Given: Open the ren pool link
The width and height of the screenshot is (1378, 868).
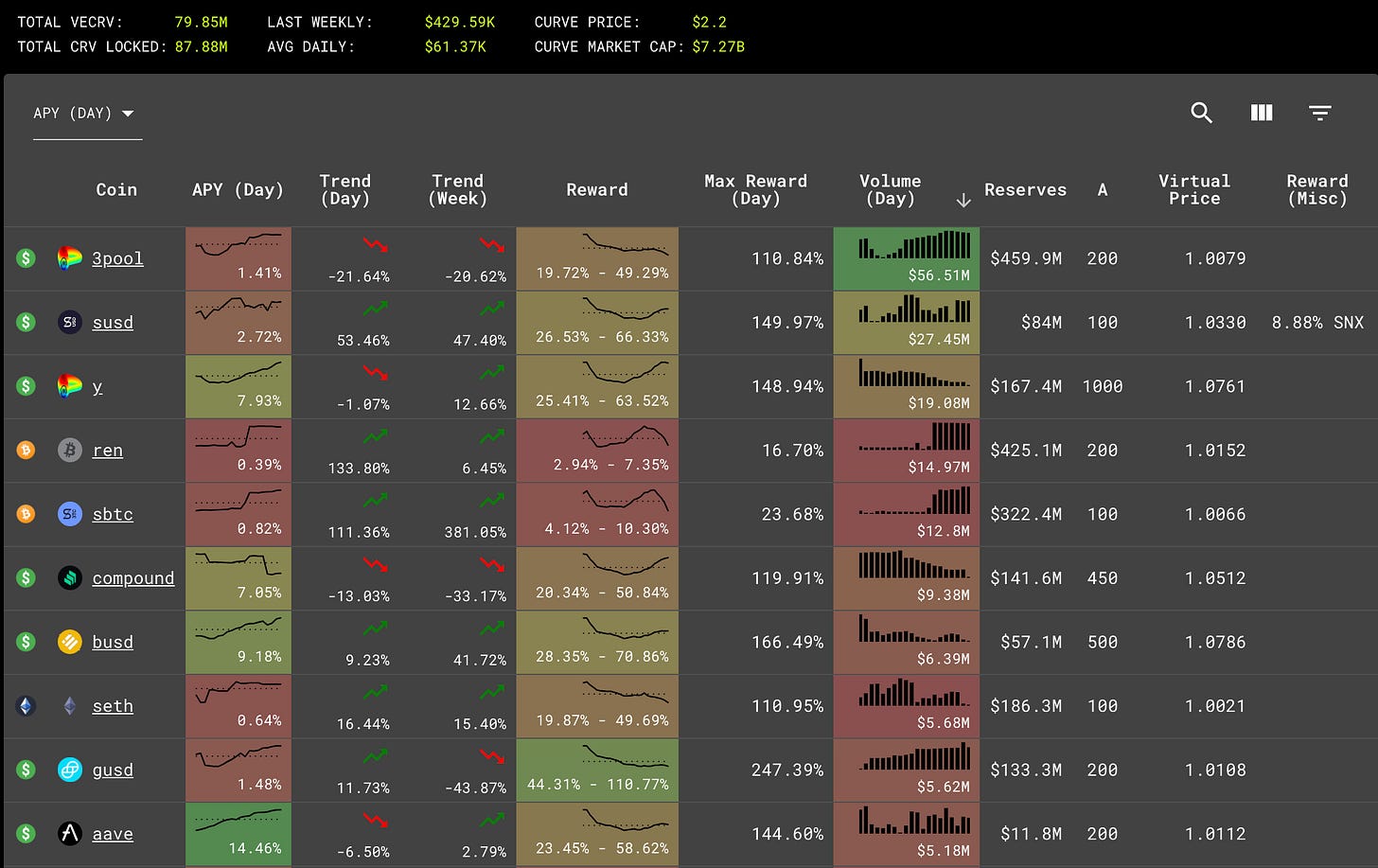Looking at the screenshot, I should 108,451.
